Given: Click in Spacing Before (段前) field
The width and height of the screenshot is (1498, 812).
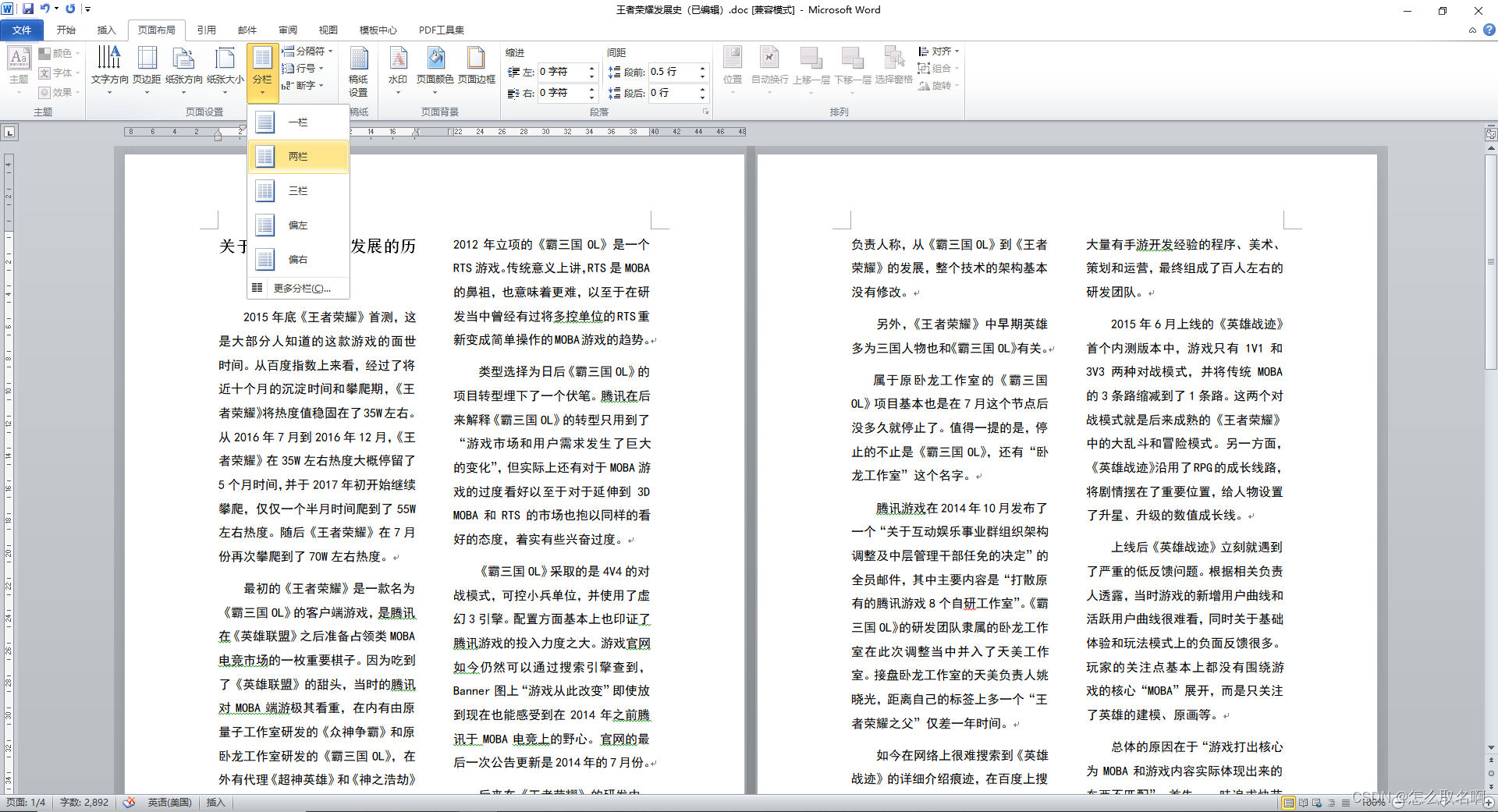Looking at the screenshot, I should pyautogui.click(x=673, y=72).
